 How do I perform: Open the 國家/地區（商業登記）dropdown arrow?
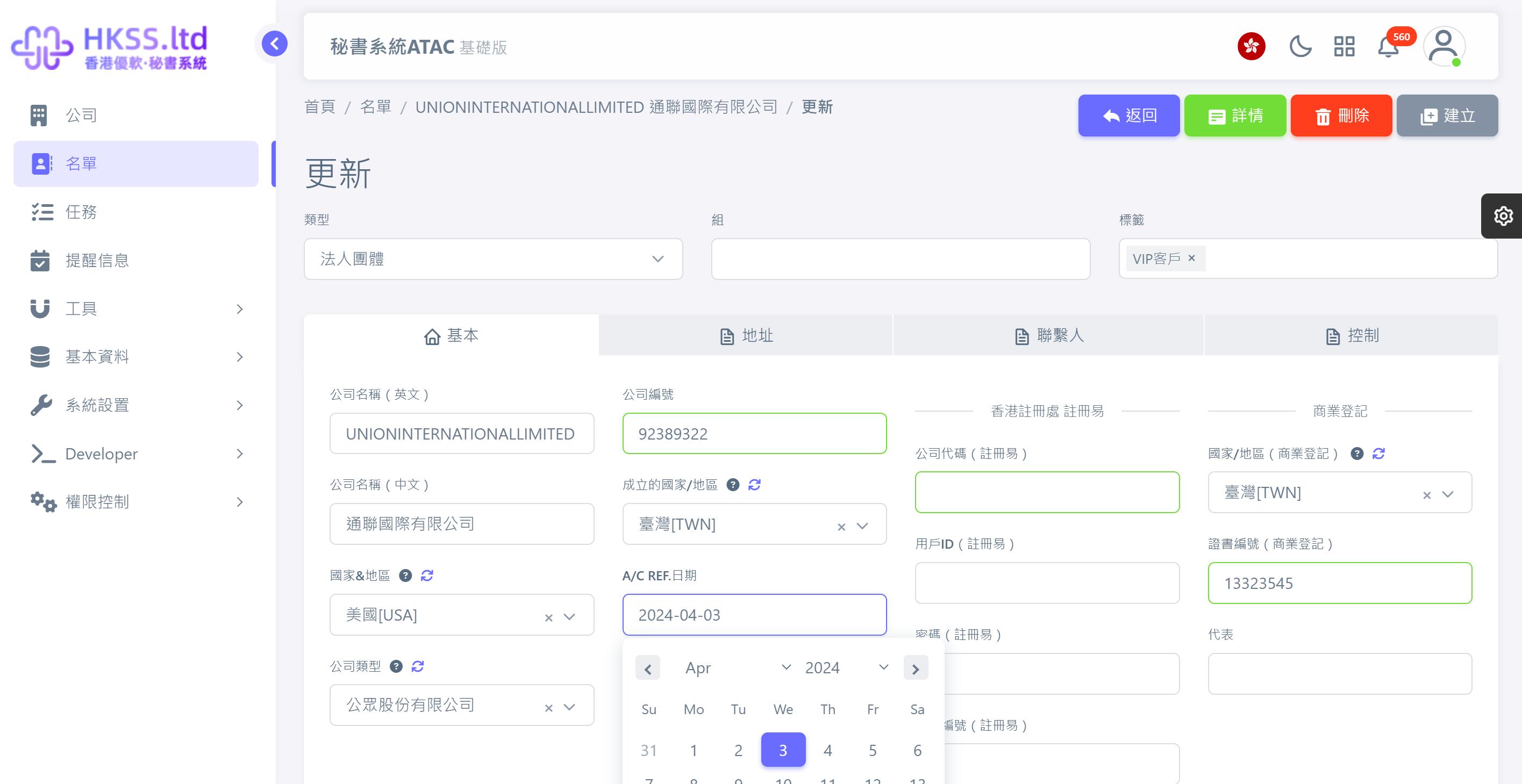1448,494
